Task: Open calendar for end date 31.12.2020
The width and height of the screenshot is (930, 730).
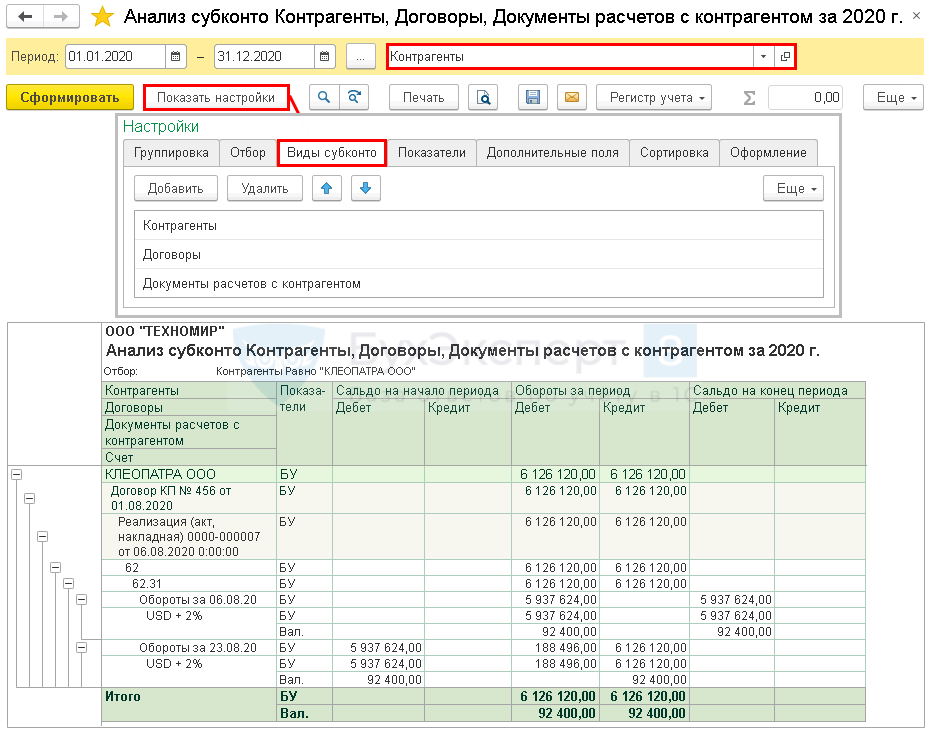Action: 326,57
